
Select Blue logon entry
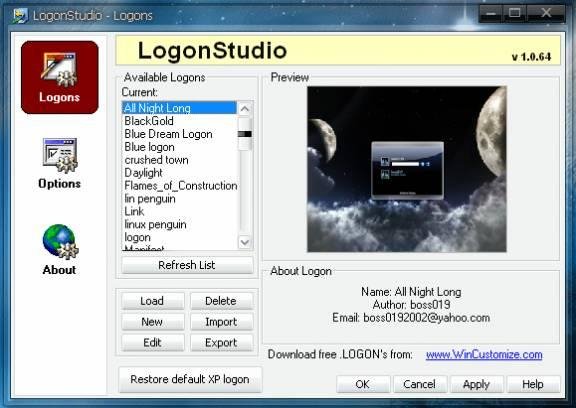pyautogui.click(x=179, y=147)
